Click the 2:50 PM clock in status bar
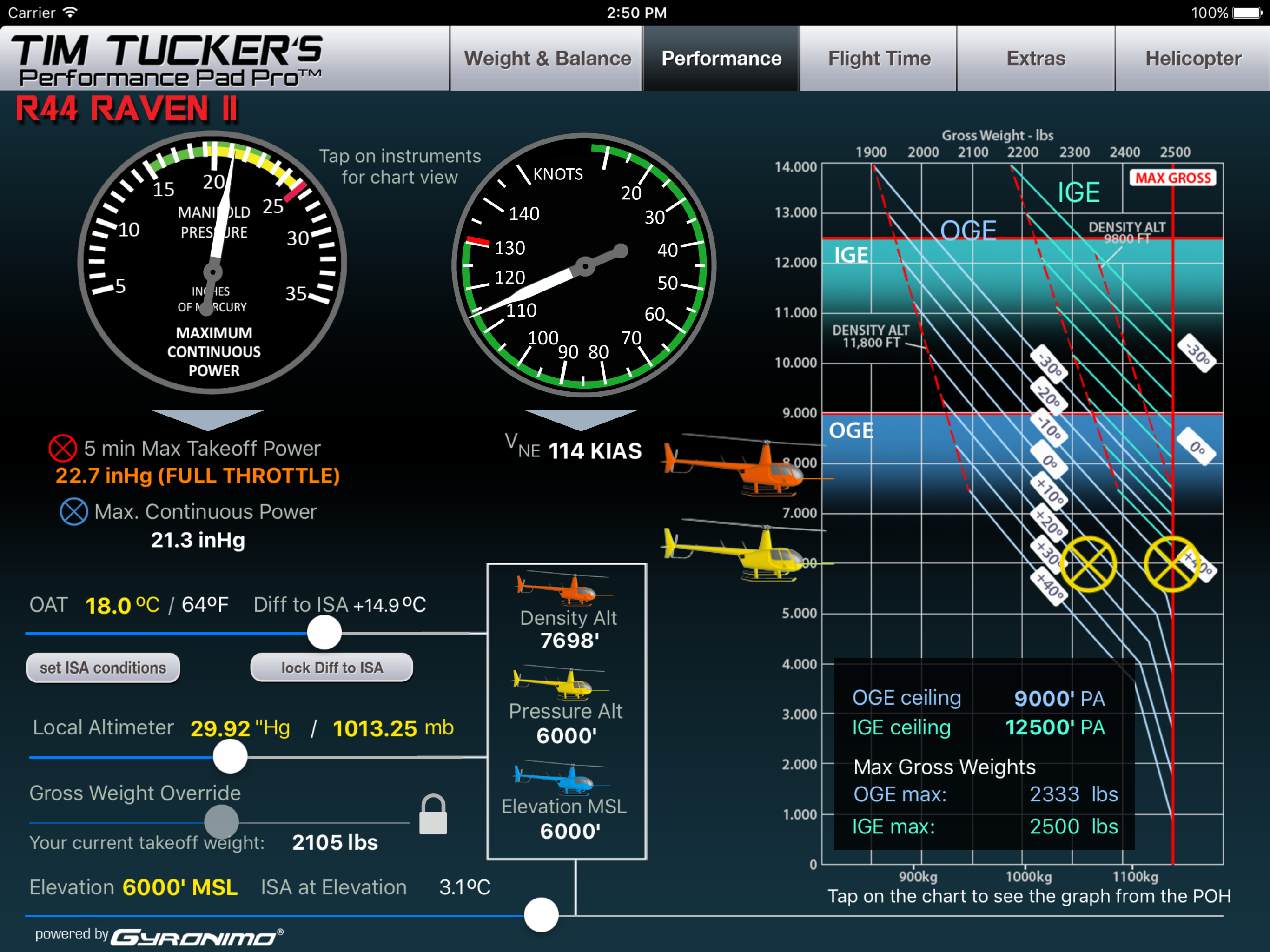1270x952 pixels. (637, 13)
